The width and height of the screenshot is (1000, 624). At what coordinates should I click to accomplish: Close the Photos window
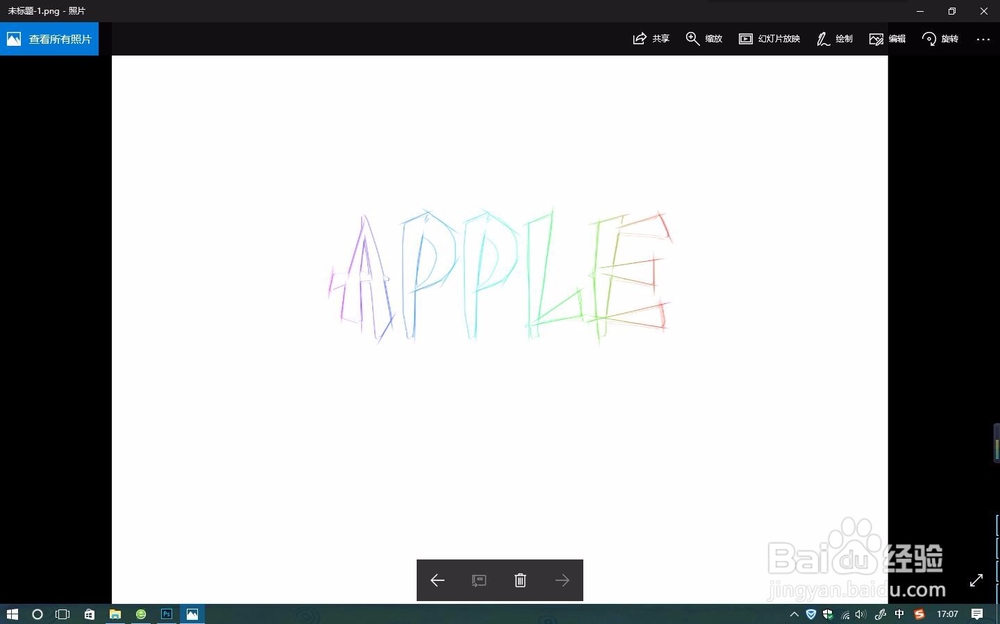(983, 11)
